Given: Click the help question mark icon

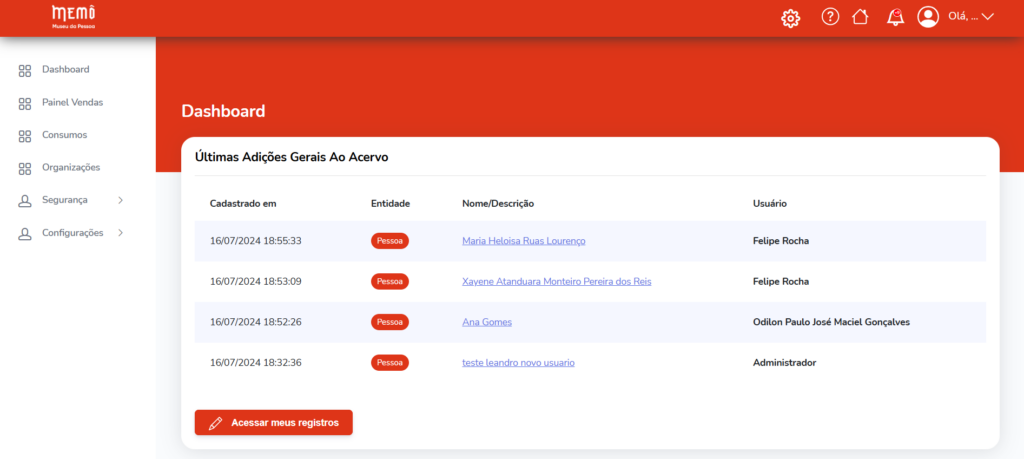Looking at the screenshot, I should tap(830, 17).
